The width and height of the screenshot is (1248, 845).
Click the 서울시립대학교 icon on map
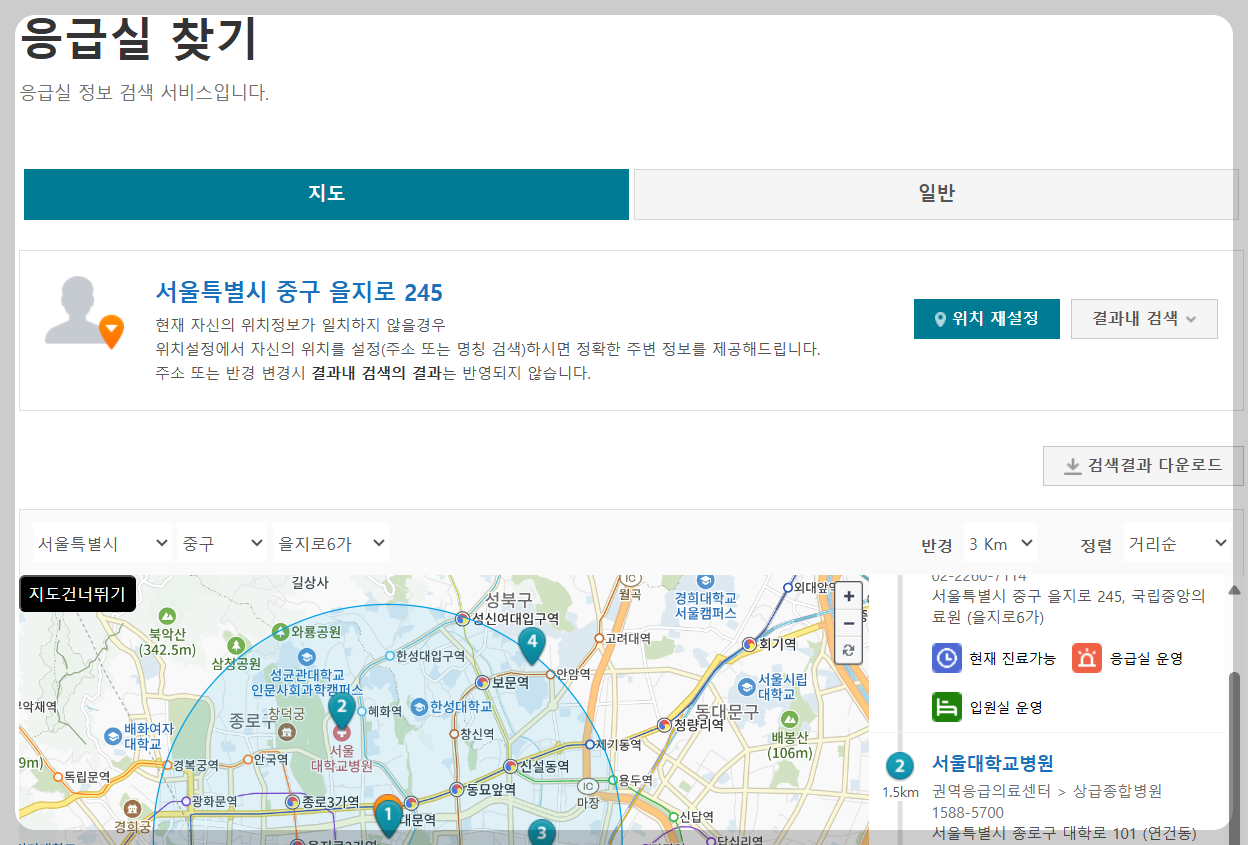coord(748,686)
